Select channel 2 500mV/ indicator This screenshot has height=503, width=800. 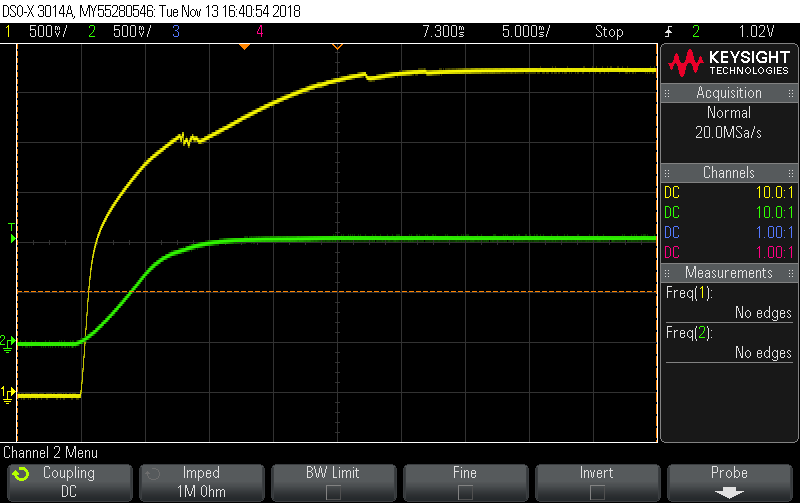pos(119,32)
